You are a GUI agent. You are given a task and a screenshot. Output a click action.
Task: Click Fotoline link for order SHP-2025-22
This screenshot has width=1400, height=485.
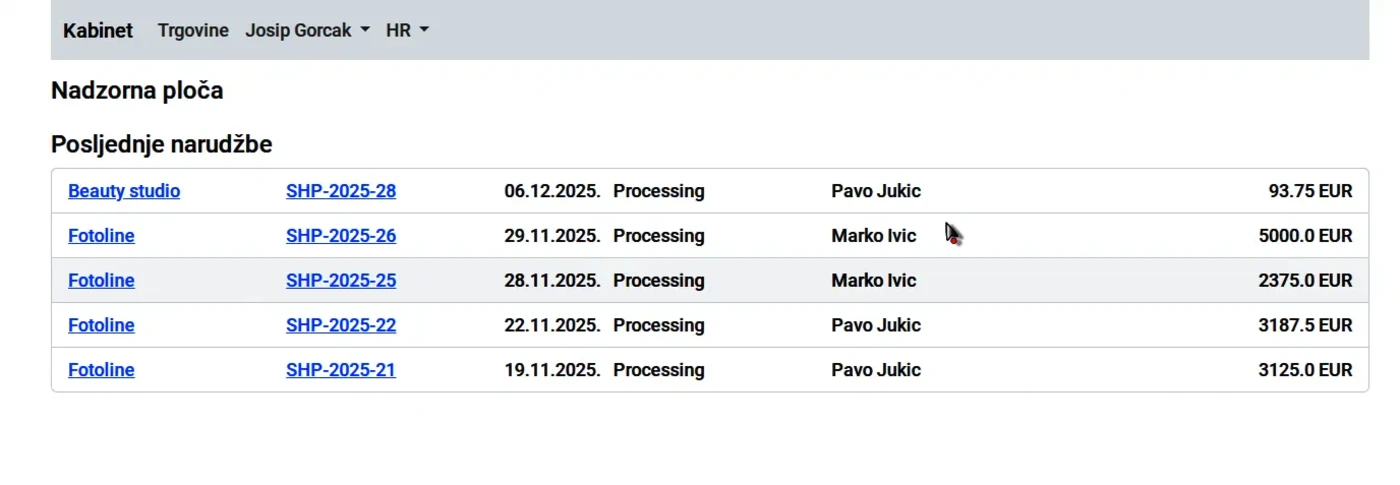click(101, 326)
